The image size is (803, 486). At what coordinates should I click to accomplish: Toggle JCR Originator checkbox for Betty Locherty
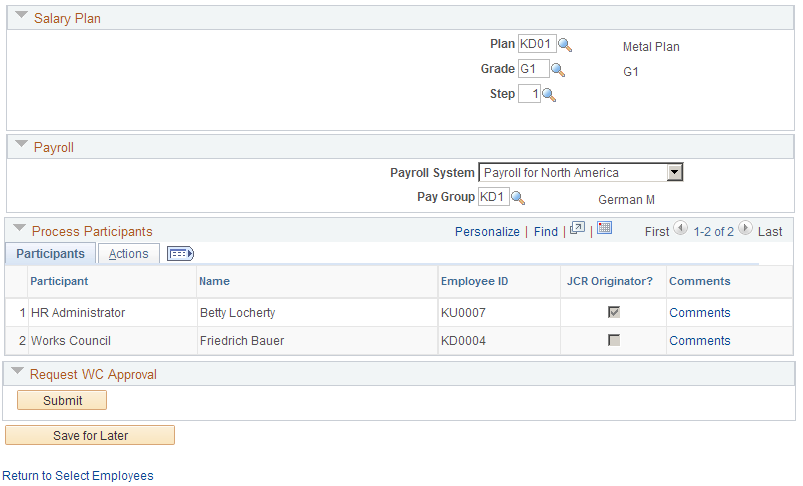tap(614, 312)
